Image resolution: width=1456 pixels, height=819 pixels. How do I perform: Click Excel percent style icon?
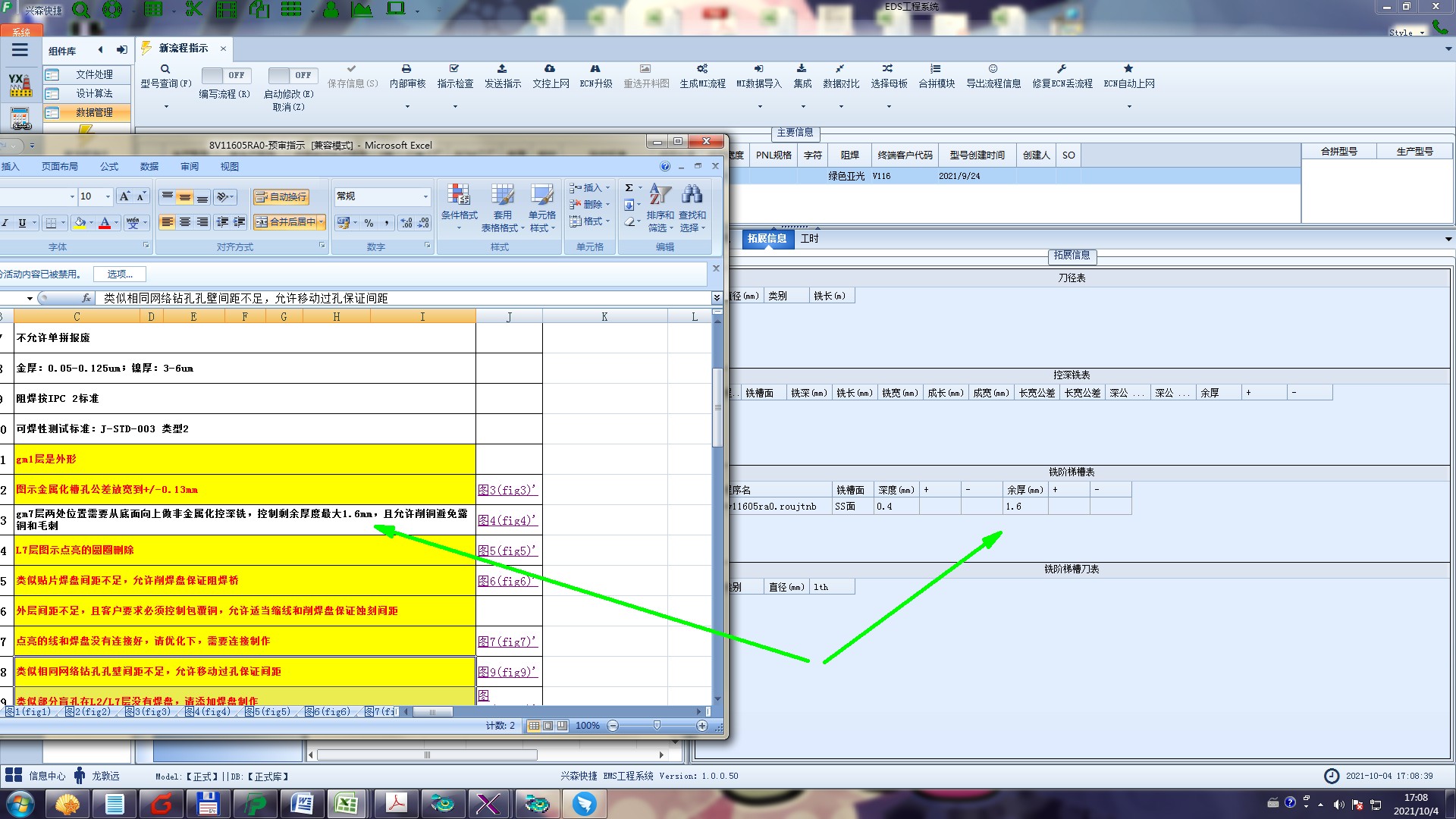coord(369,223)
